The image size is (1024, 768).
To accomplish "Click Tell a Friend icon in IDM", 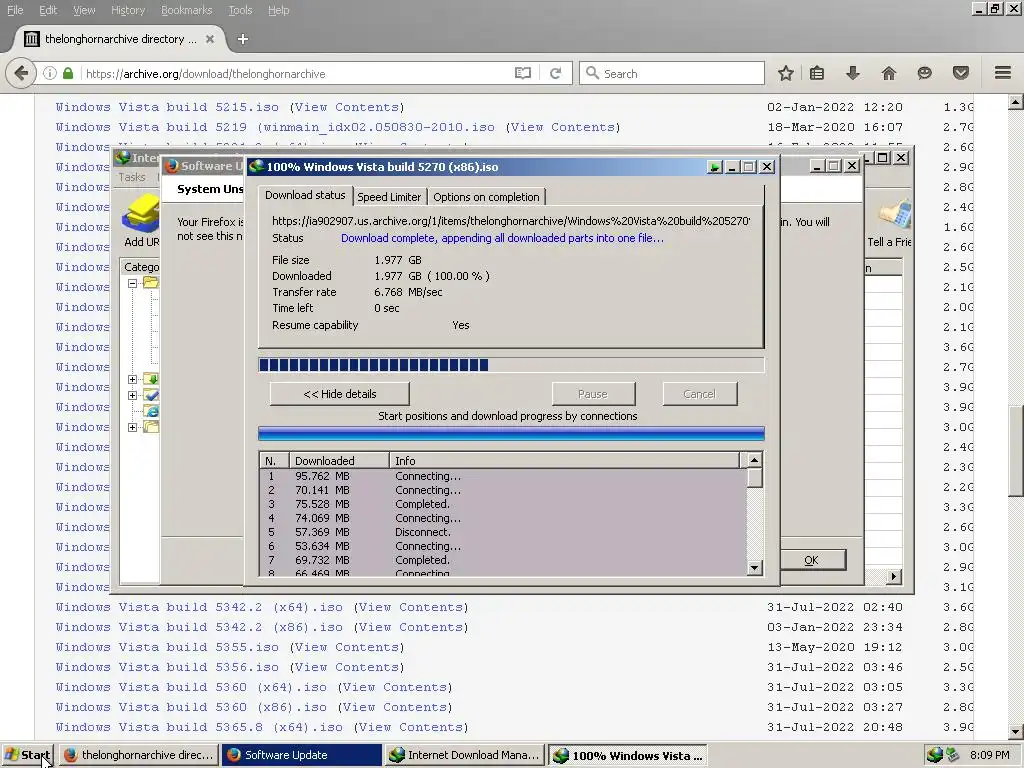I will [x=890, y=222].
